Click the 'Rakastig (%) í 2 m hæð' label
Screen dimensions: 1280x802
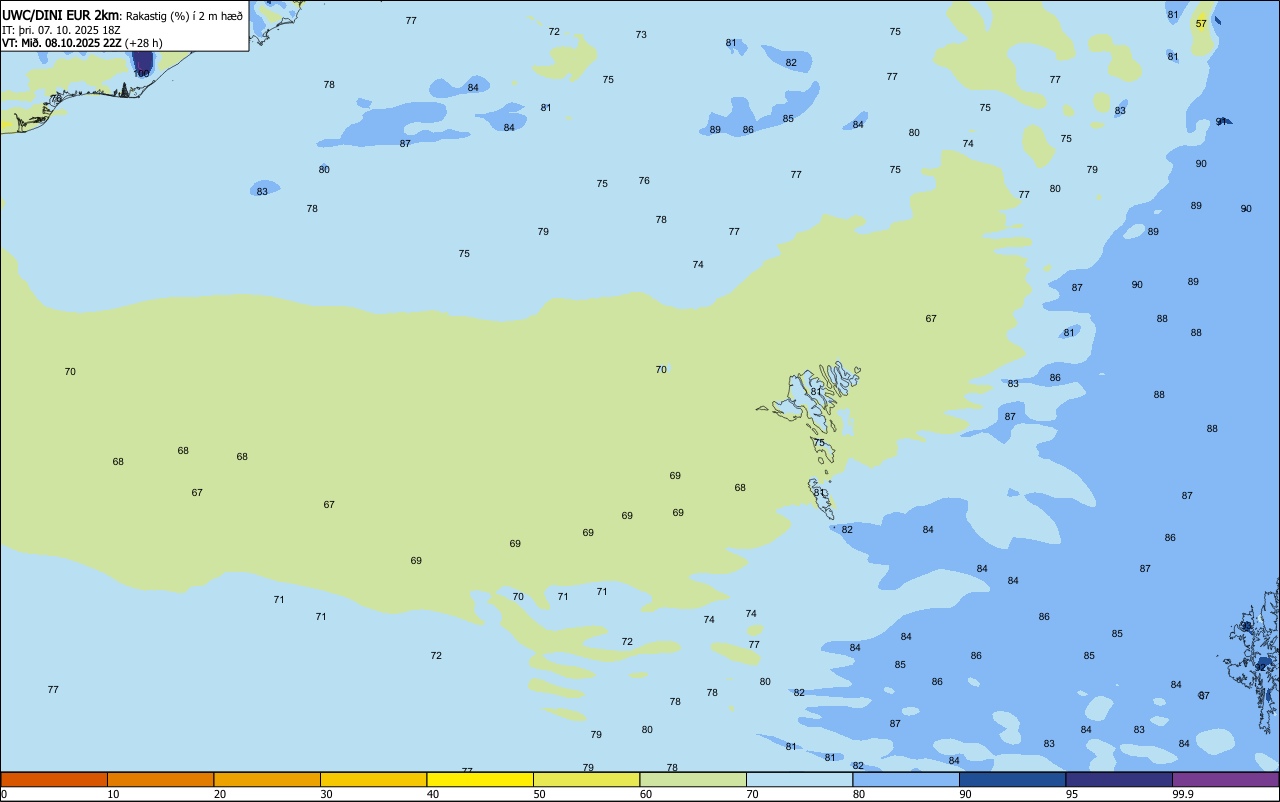pos(184,16)
